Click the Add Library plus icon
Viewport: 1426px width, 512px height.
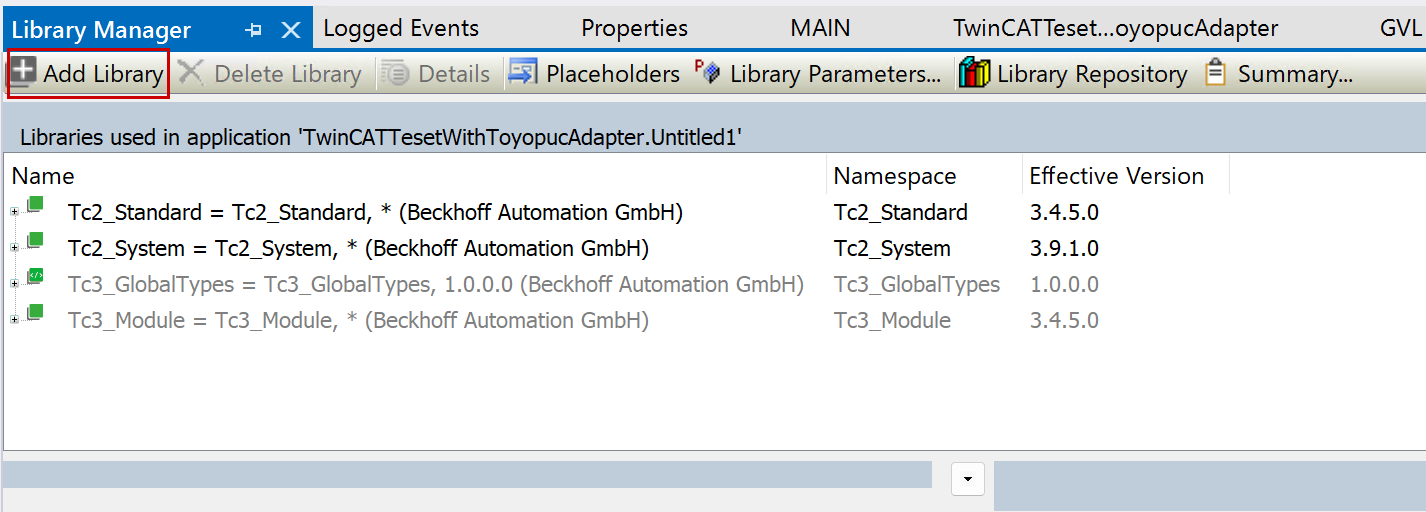pos(23,73)
